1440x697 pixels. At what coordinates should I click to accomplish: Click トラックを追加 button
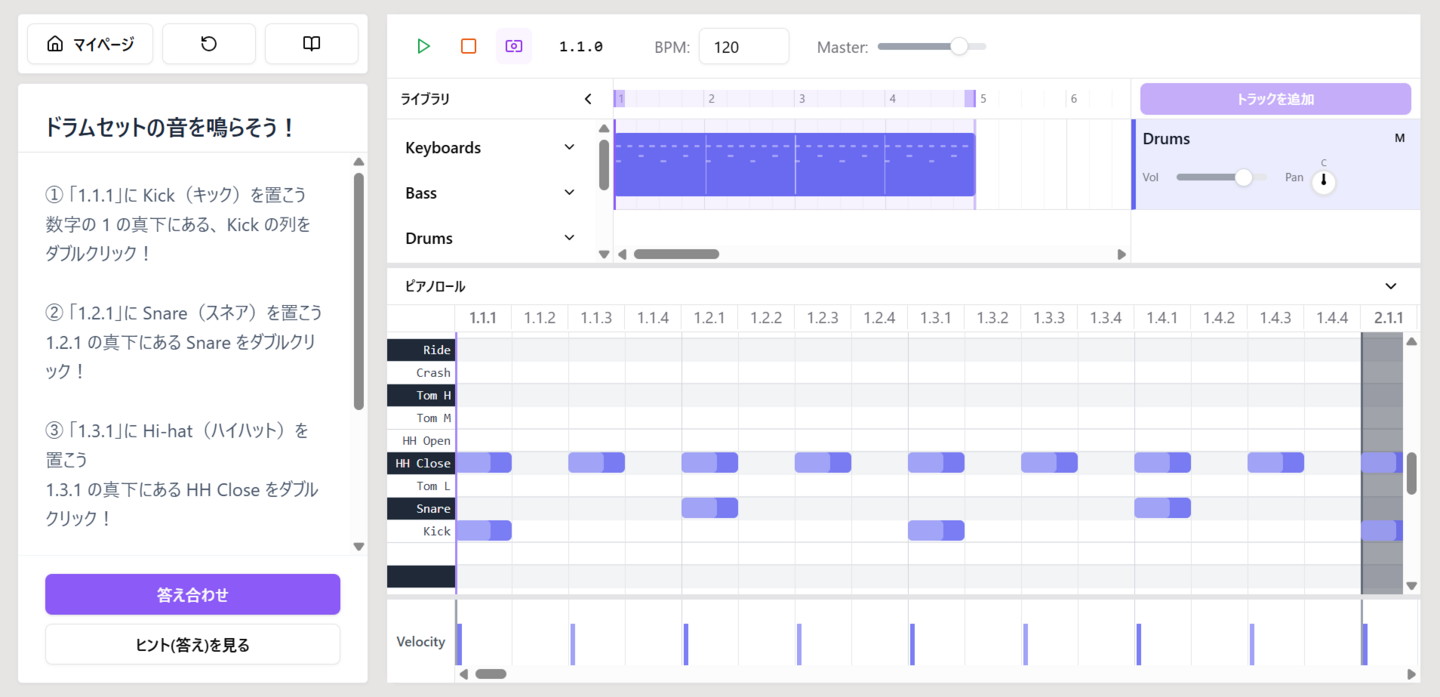(1275, 99)
